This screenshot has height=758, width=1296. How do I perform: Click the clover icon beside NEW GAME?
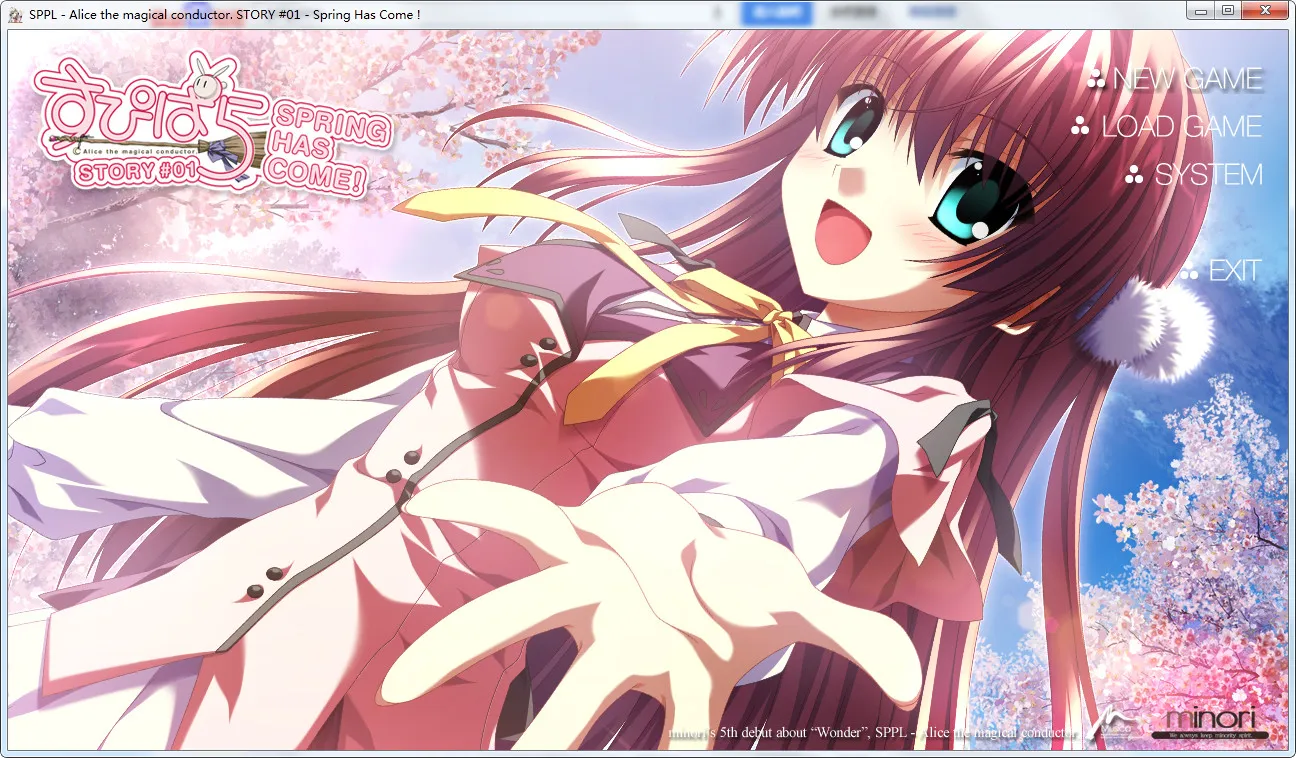(1097, 77)
